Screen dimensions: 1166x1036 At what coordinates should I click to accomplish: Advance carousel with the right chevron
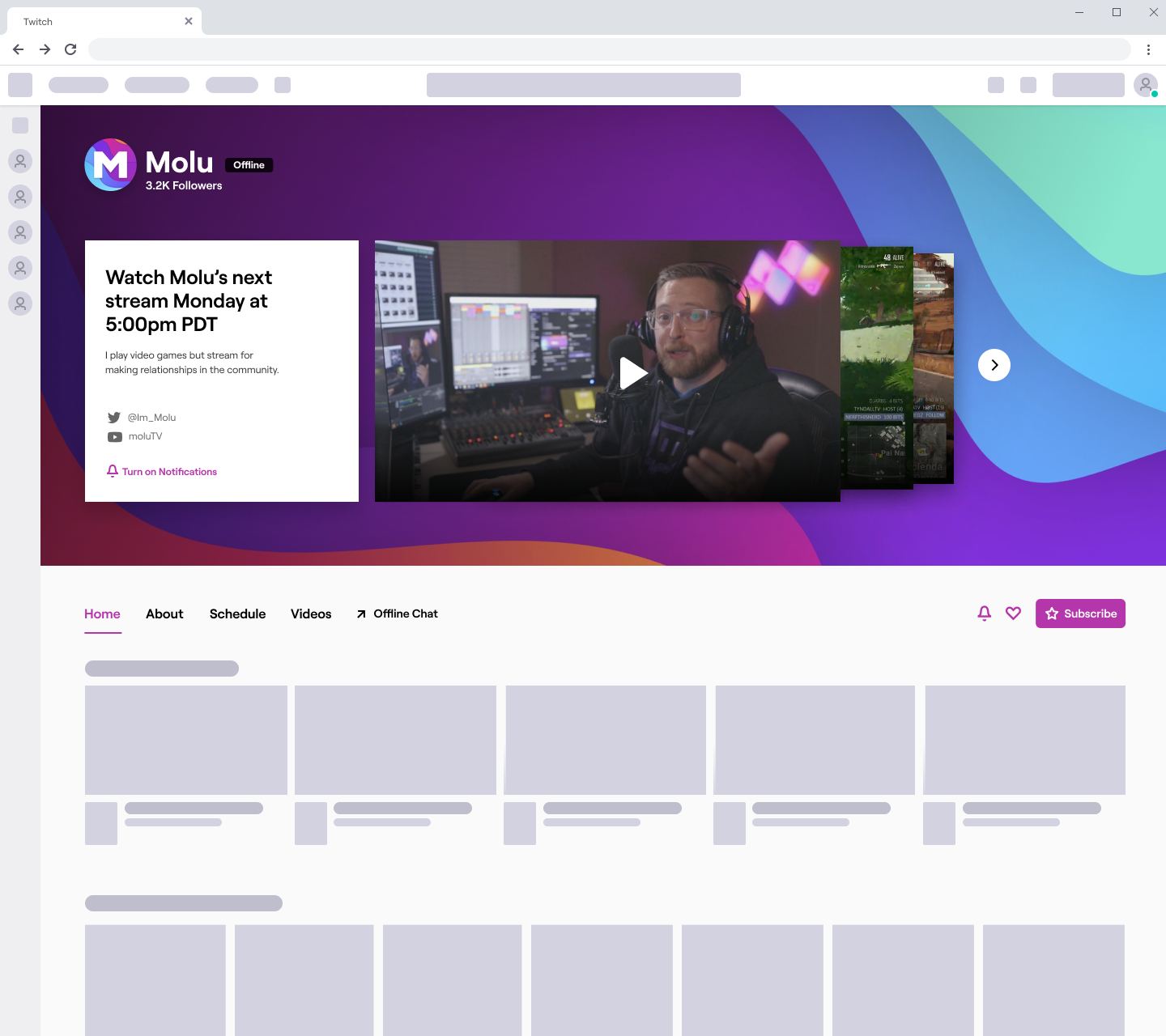click(x=994, y=365)
